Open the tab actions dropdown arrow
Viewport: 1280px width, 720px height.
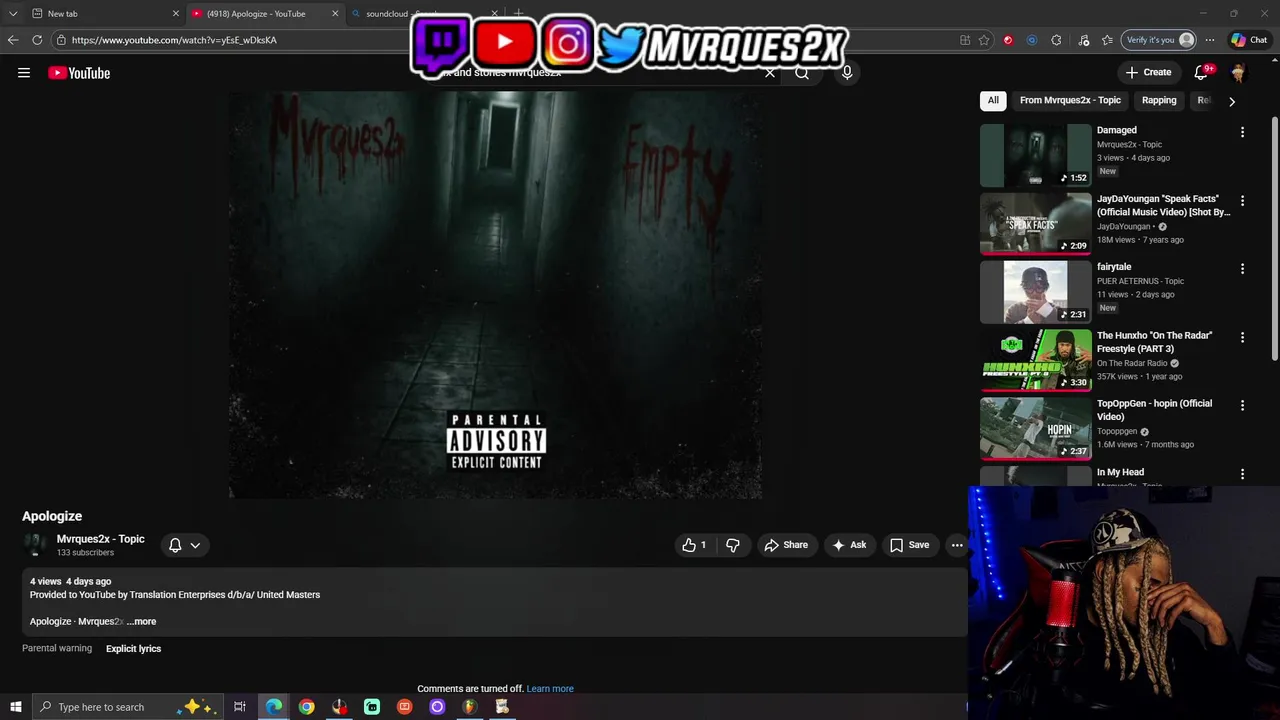pyautogui.click(x=12, y=14)
